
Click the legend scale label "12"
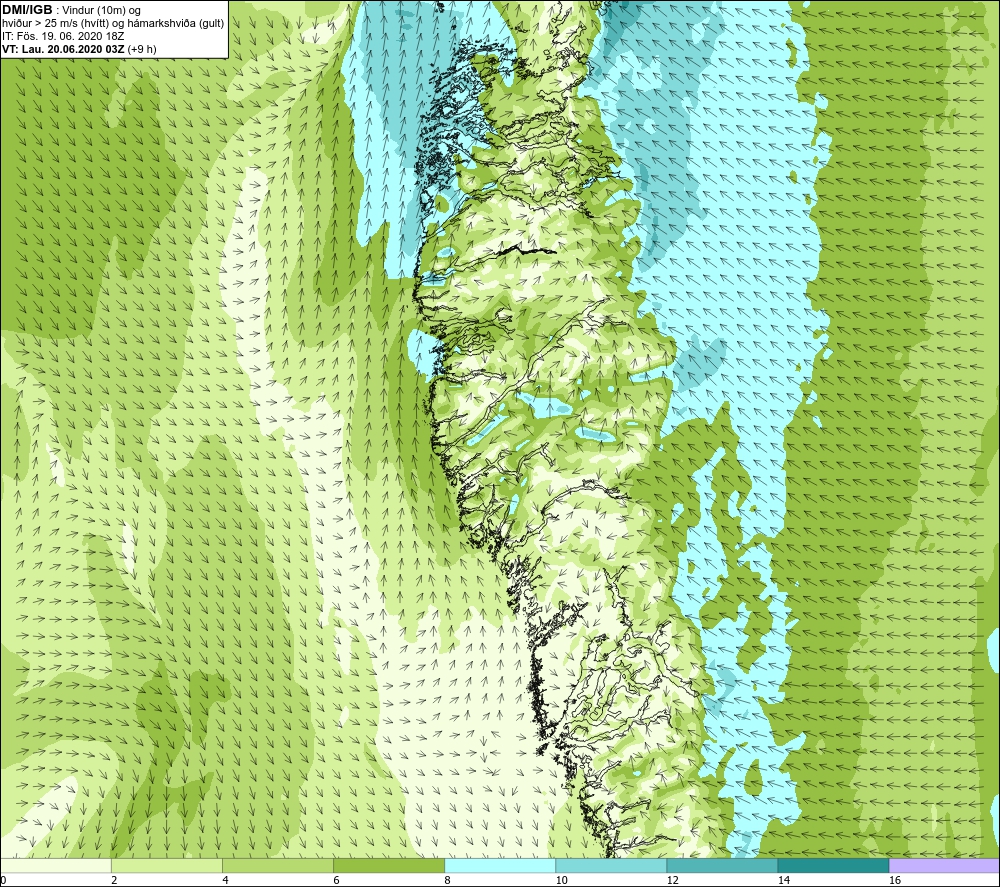(672, 880)
